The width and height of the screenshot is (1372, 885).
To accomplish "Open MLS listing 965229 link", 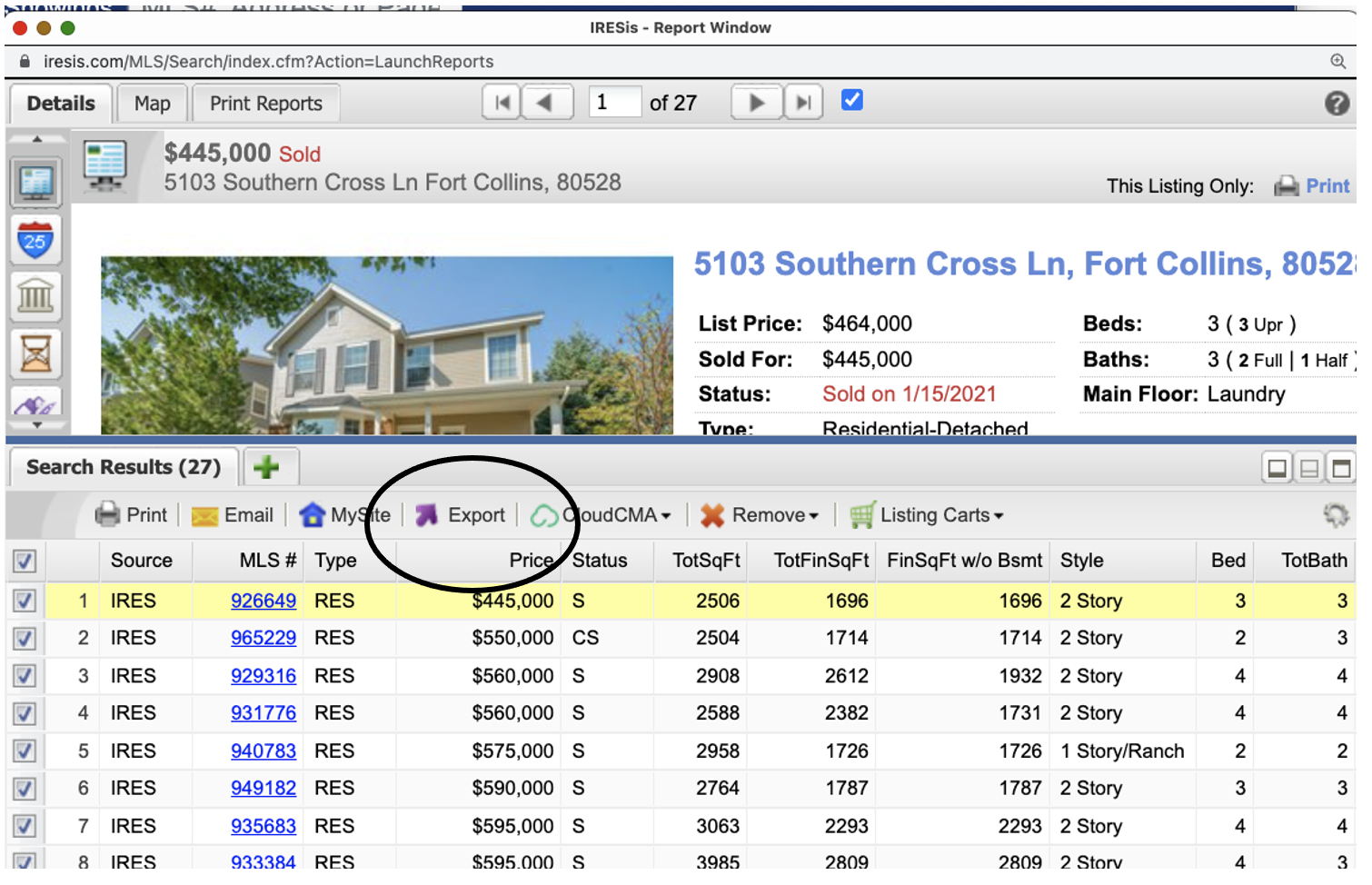I will click(263, 638).
